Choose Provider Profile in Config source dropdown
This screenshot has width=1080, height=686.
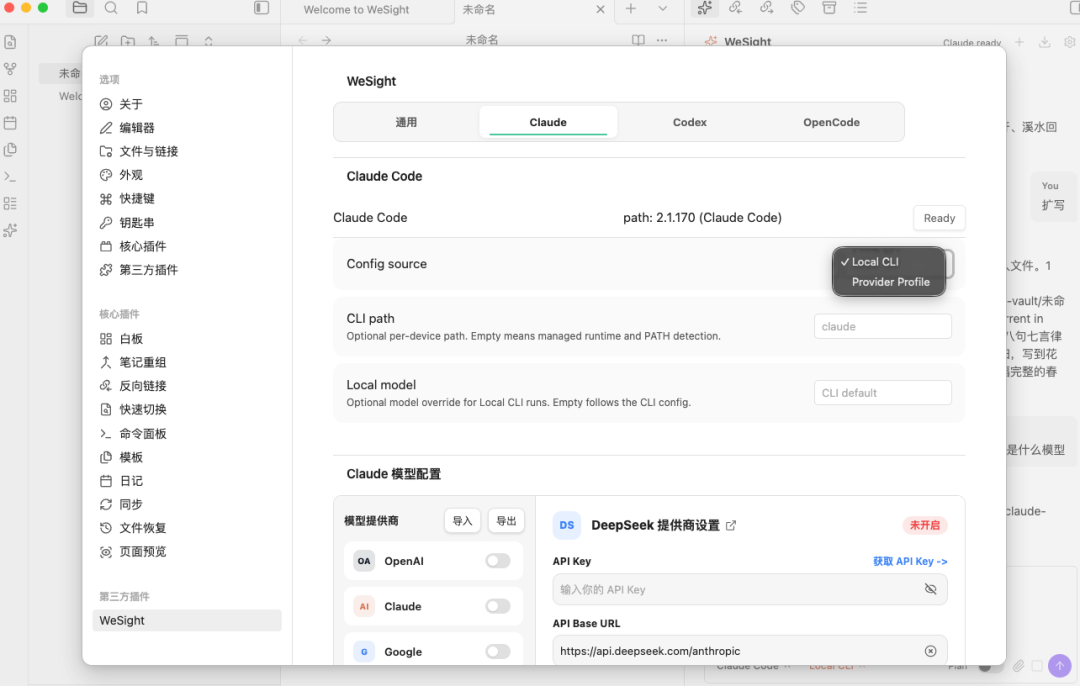click(888, 282)
